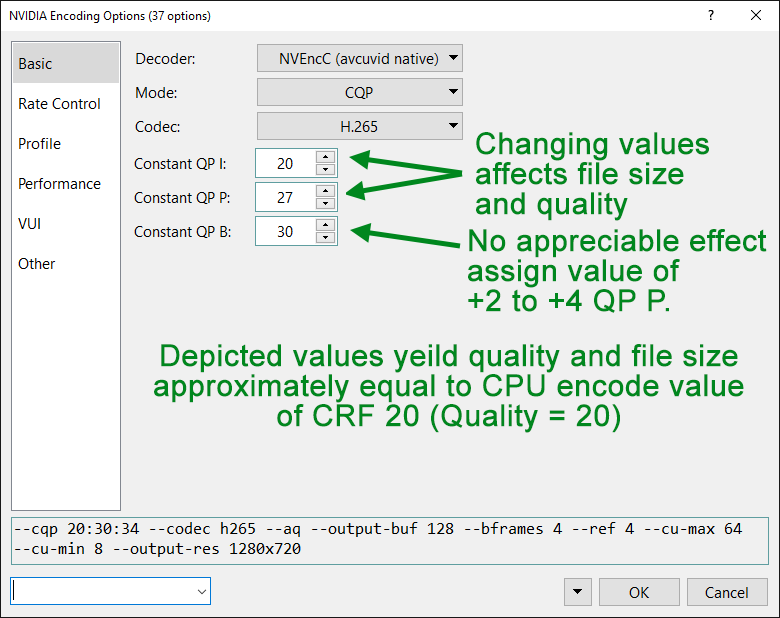This screenshot has height=618, width=780.
Task: Click the Mode label
Action: [x=156, y=93]
